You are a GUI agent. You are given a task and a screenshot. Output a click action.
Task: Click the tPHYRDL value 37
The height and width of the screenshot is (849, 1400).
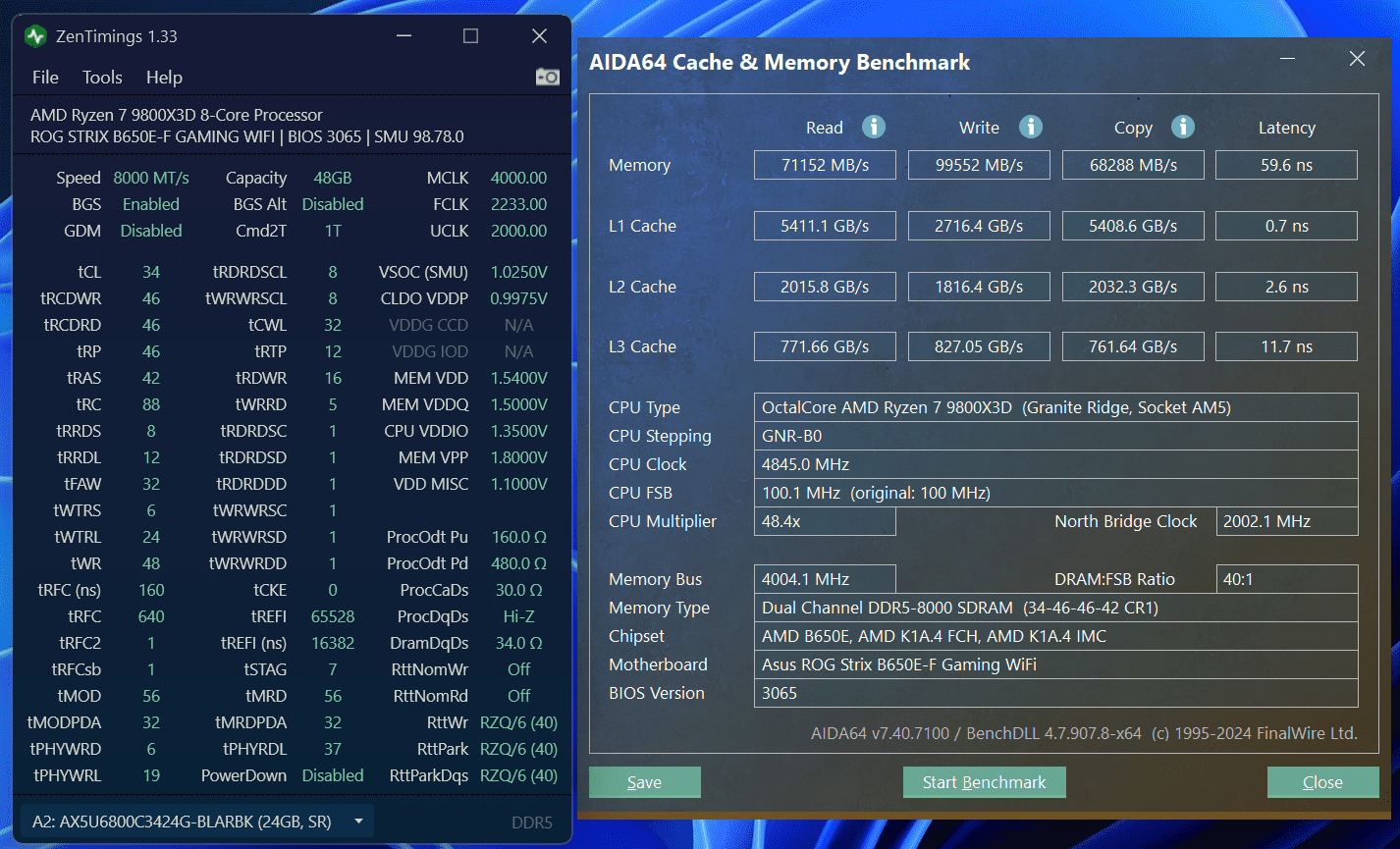click(333, 749)
